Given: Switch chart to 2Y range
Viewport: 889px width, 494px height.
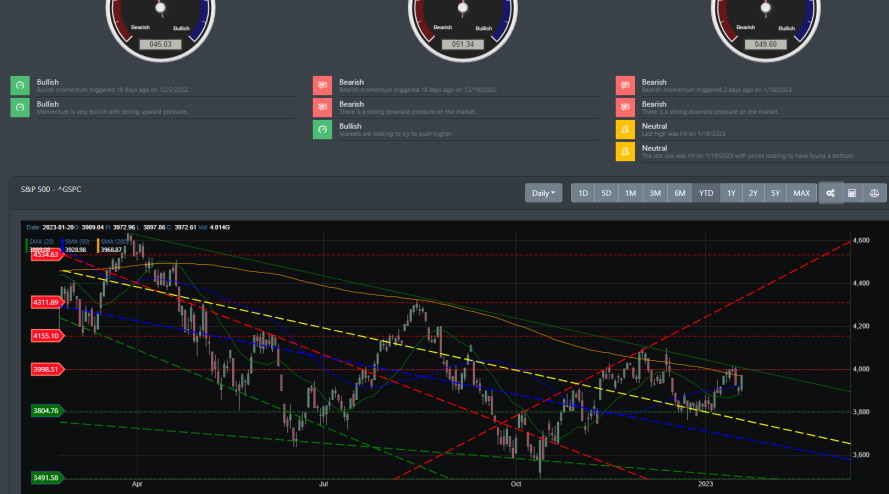Looking at the screenshot, I should click(753, 193).
